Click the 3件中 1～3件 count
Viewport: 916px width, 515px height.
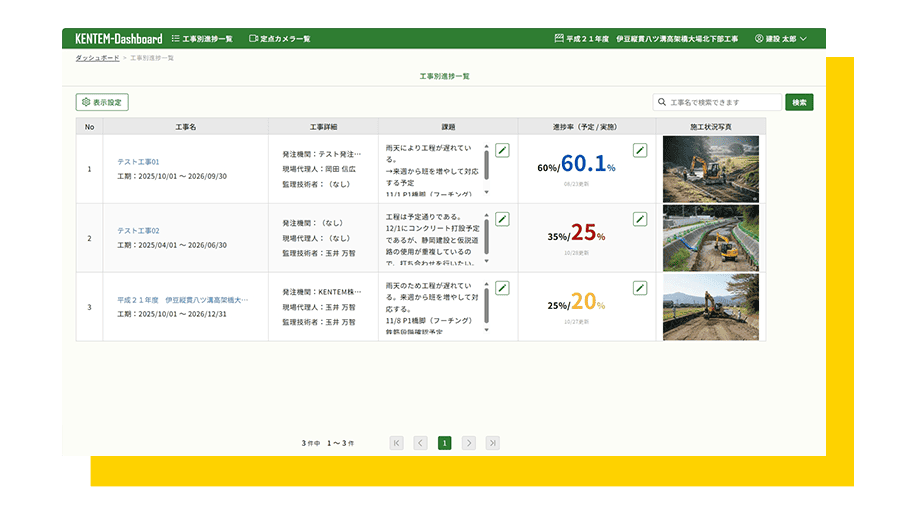tap(328, 443)
